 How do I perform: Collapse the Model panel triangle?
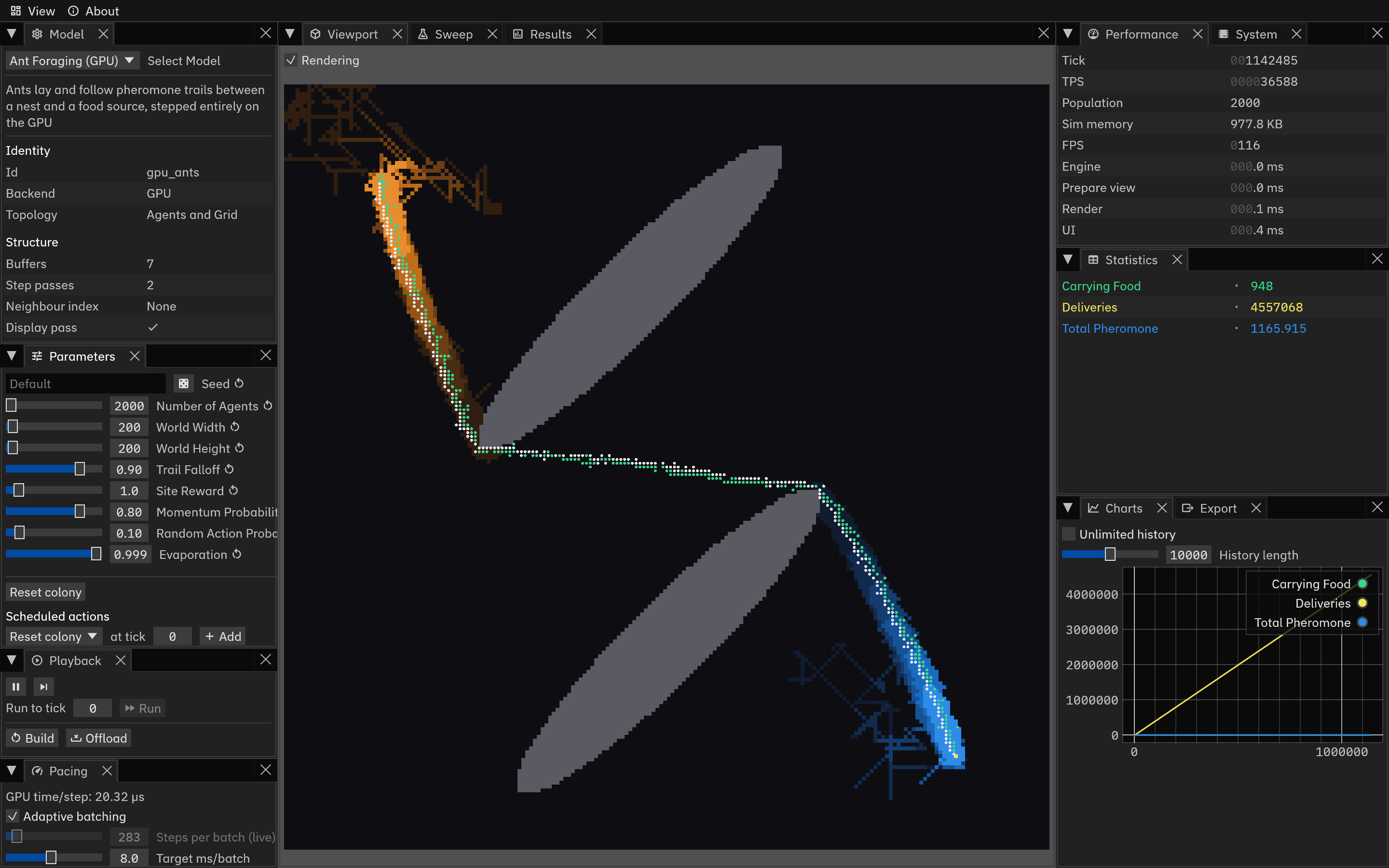click(12, 34)
